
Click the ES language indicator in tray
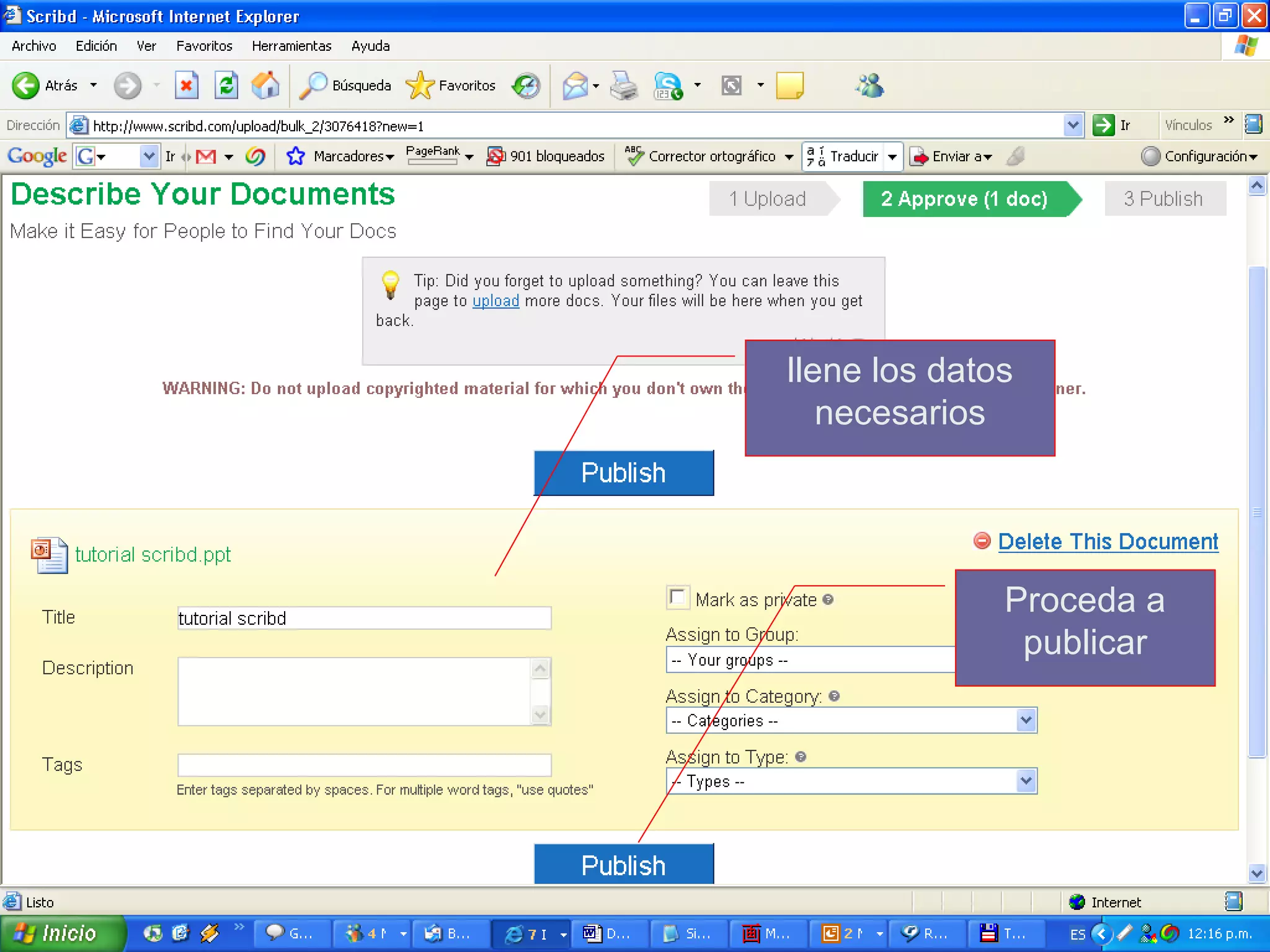[1078, 934]
